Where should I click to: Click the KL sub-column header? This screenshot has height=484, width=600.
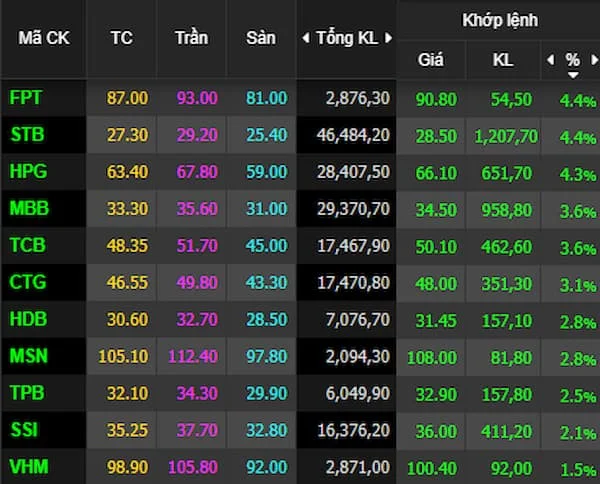[x=503, y=60]
